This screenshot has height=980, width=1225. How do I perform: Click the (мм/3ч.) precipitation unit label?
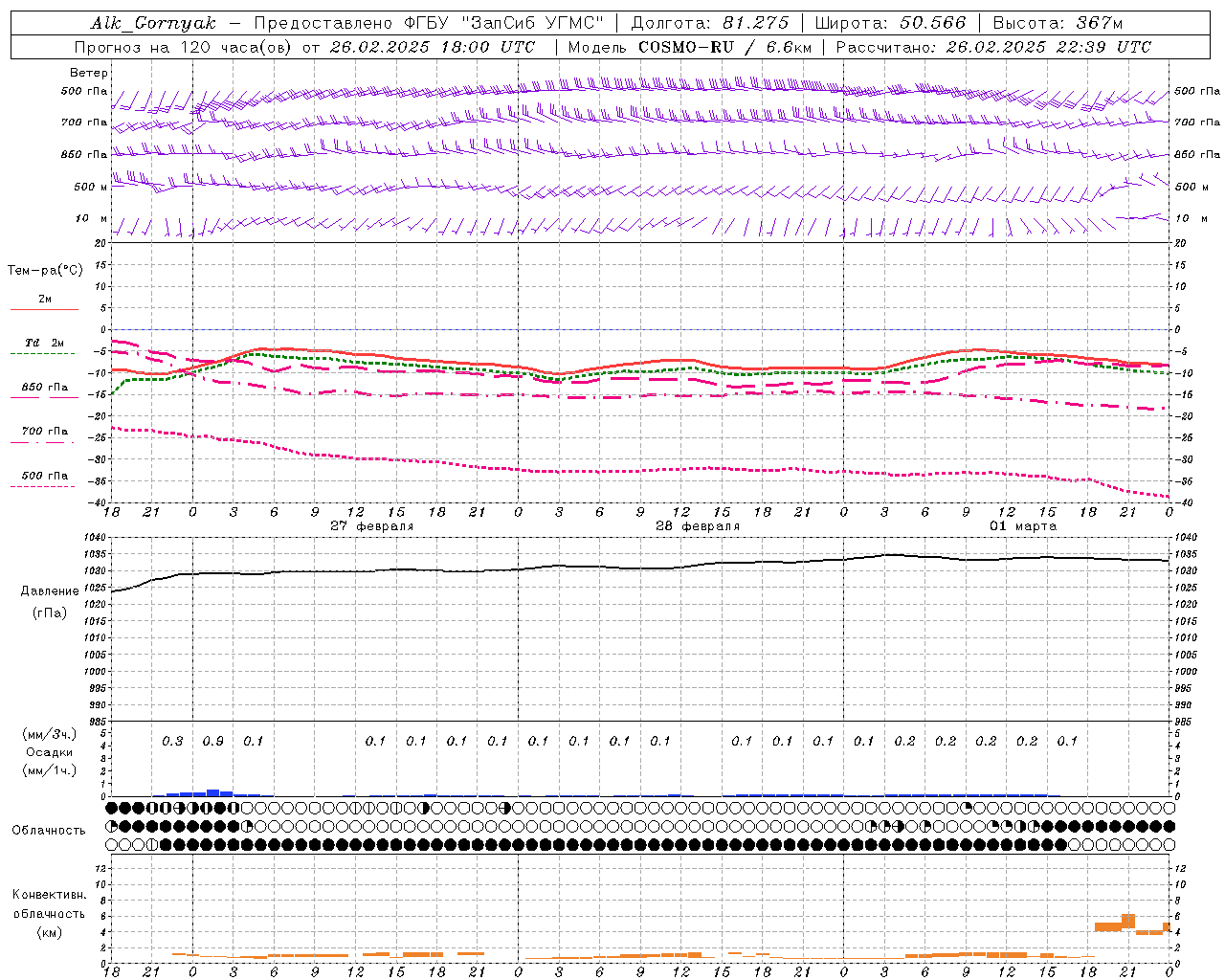tap(50, 734)
